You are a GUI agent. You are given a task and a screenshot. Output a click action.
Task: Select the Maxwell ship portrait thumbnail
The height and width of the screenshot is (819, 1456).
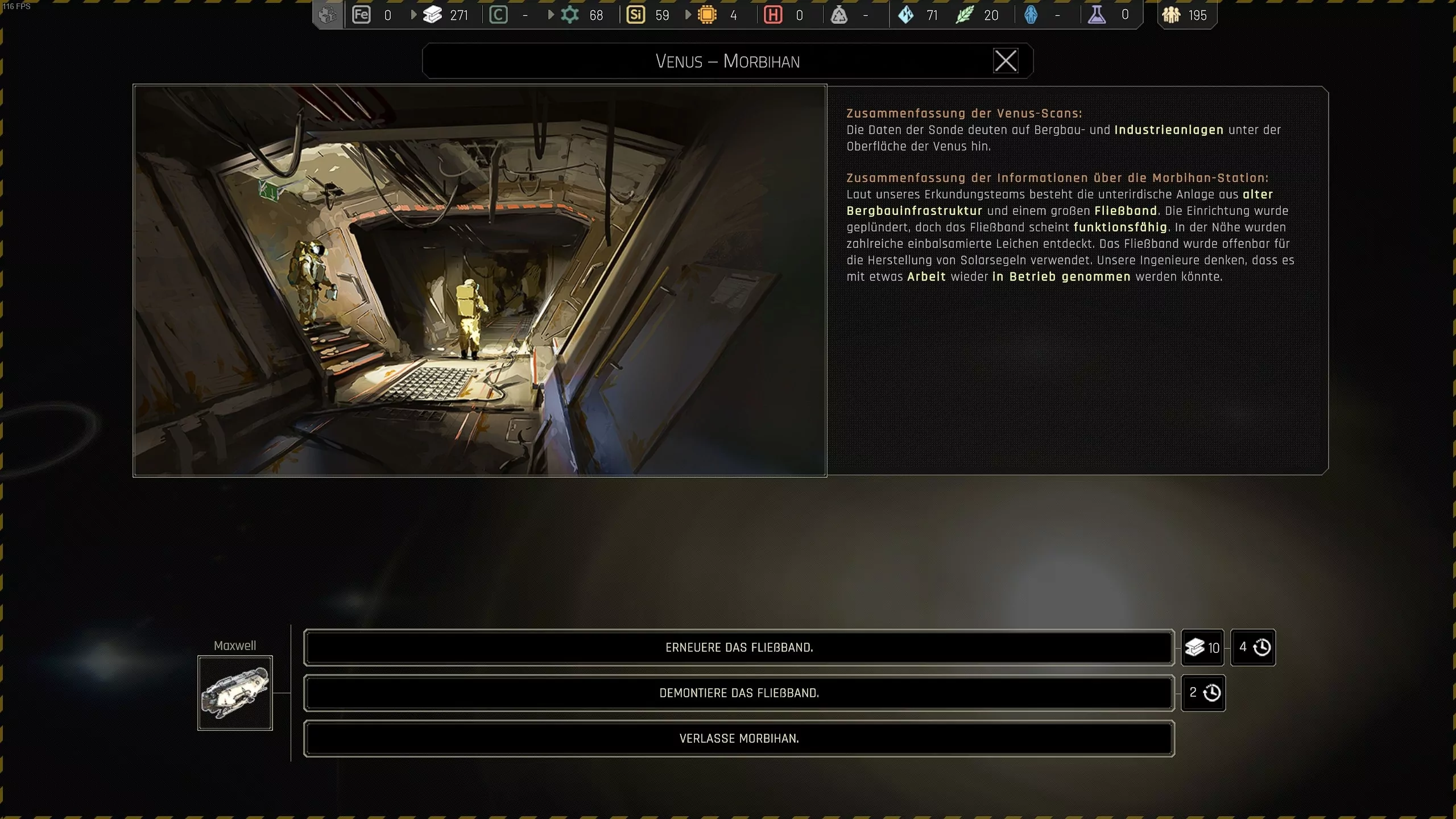pyautogui.click(x=235, y=693)
